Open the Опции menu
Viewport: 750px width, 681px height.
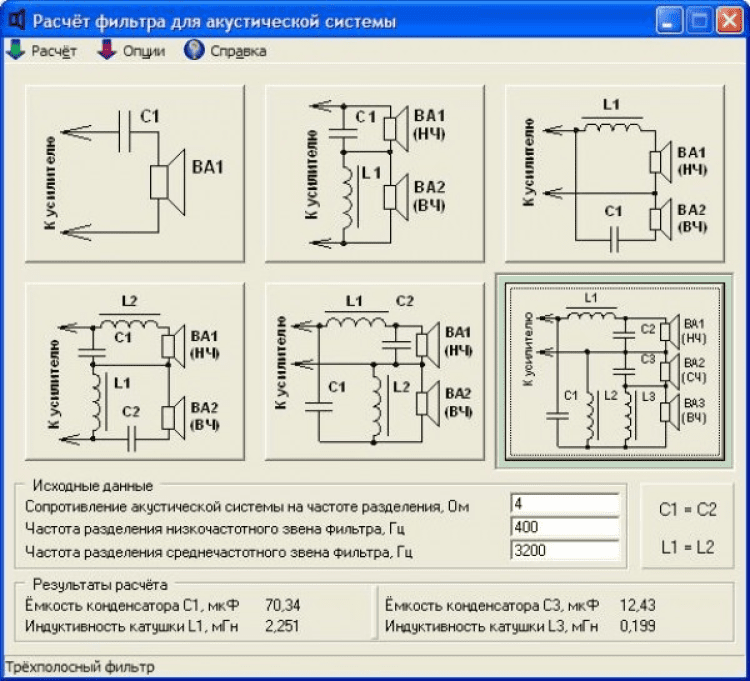[144, 51]
